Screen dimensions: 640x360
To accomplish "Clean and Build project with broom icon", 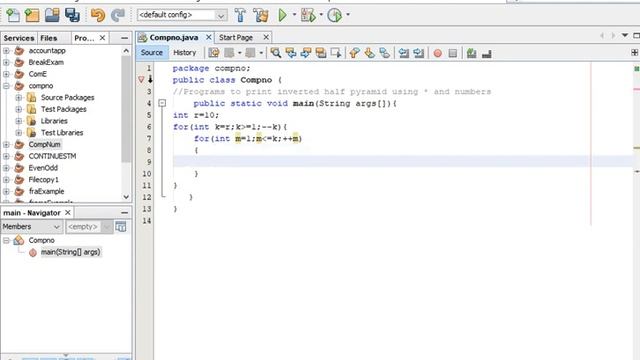I will click(261, 15).
